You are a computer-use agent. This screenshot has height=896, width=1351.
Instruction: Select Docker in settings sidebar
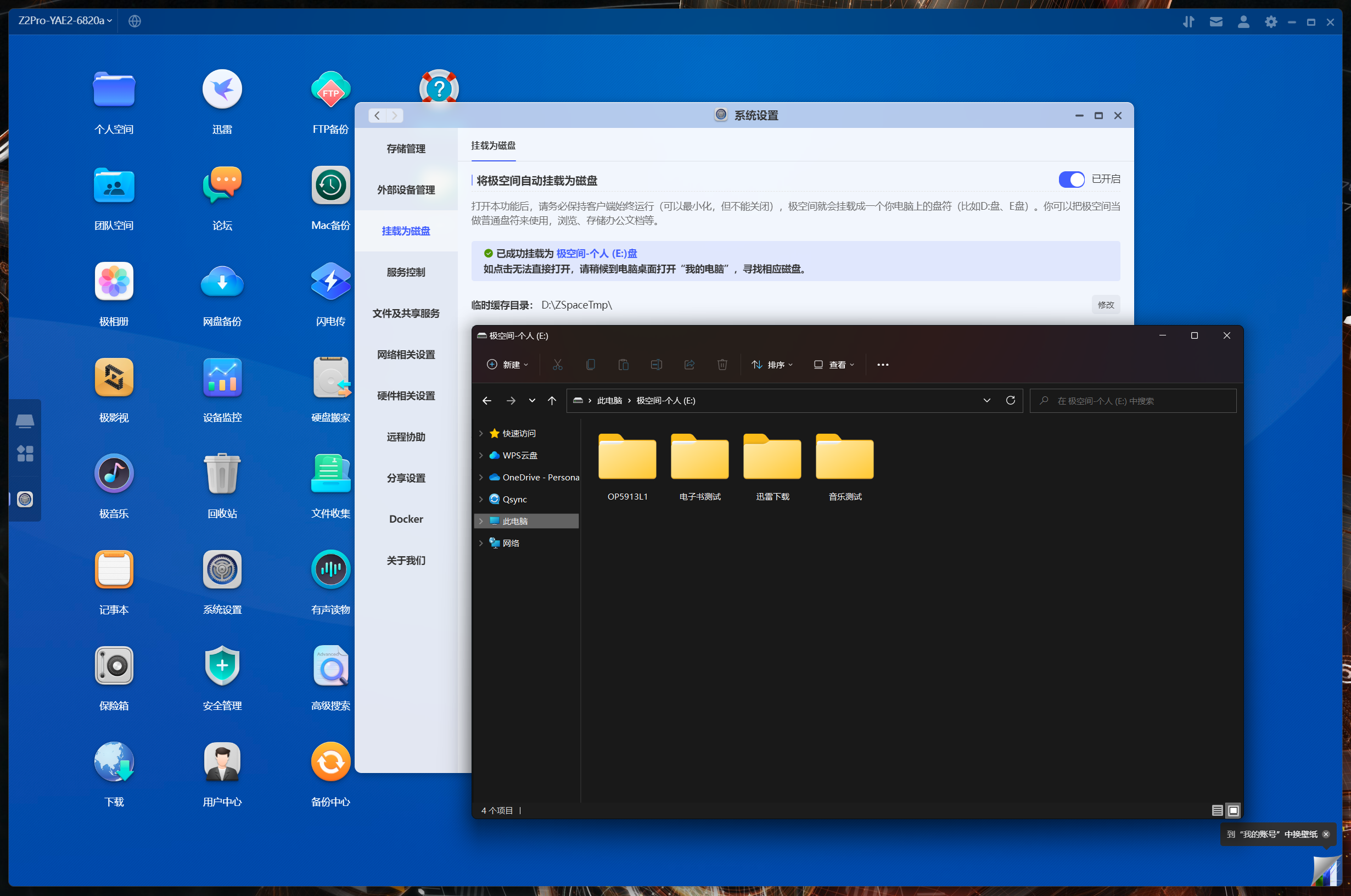pyautogui.click(x=406, y=519)
